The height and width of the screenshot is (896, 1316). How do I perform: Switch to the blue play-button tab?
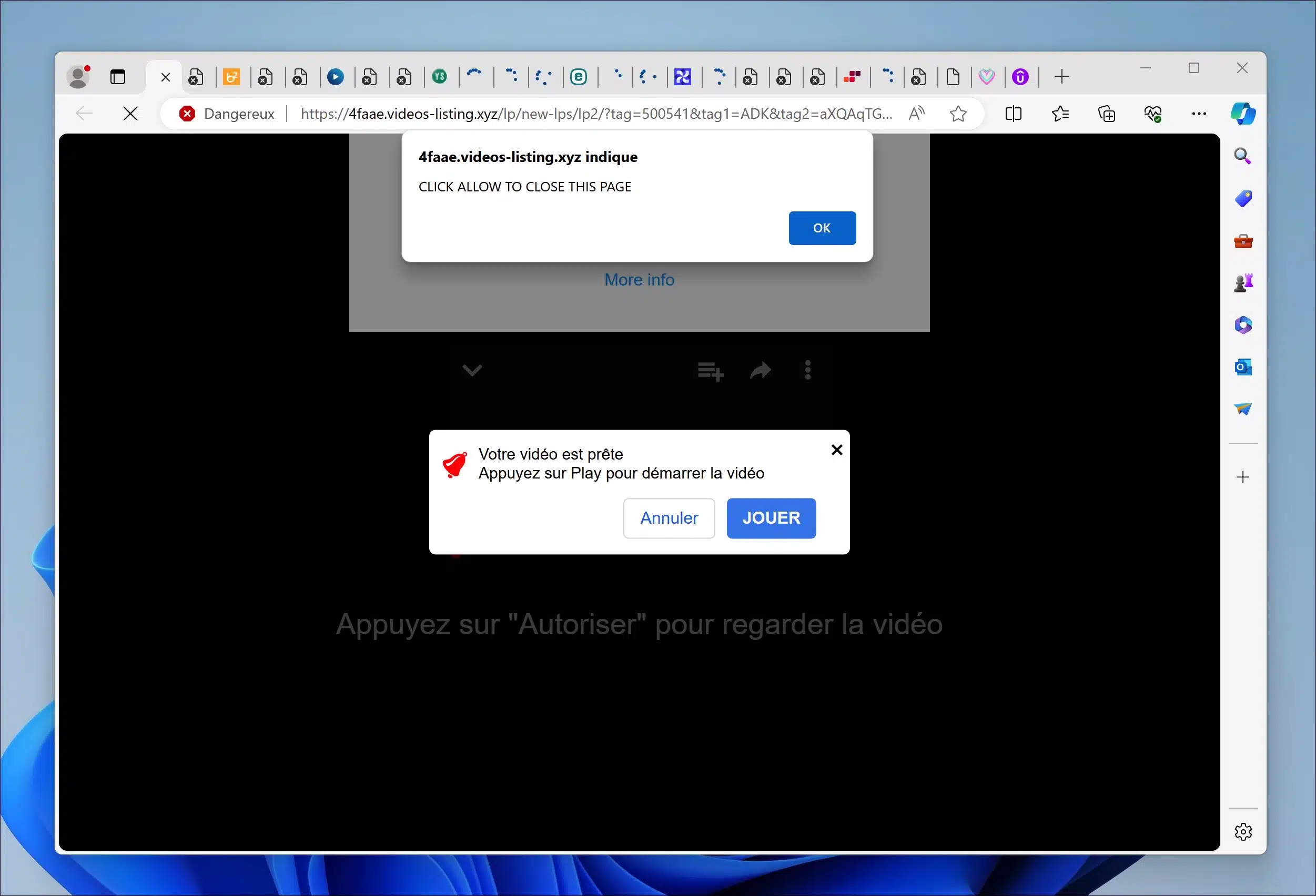(x=335, y=76)
